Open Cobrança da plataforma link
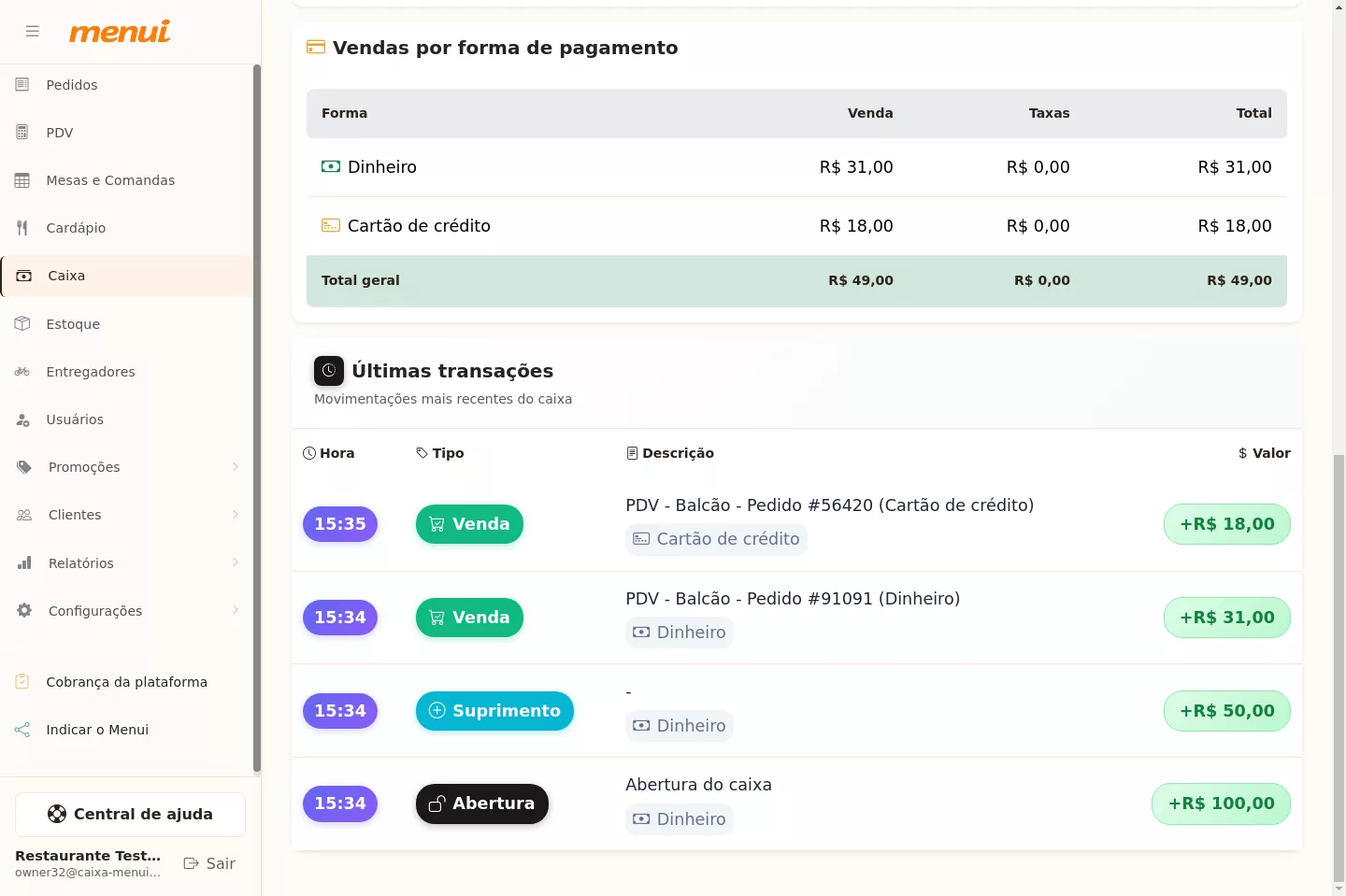Image resolution: width=1346 pixels, height=896 pixels. click(x=126, y=682)
